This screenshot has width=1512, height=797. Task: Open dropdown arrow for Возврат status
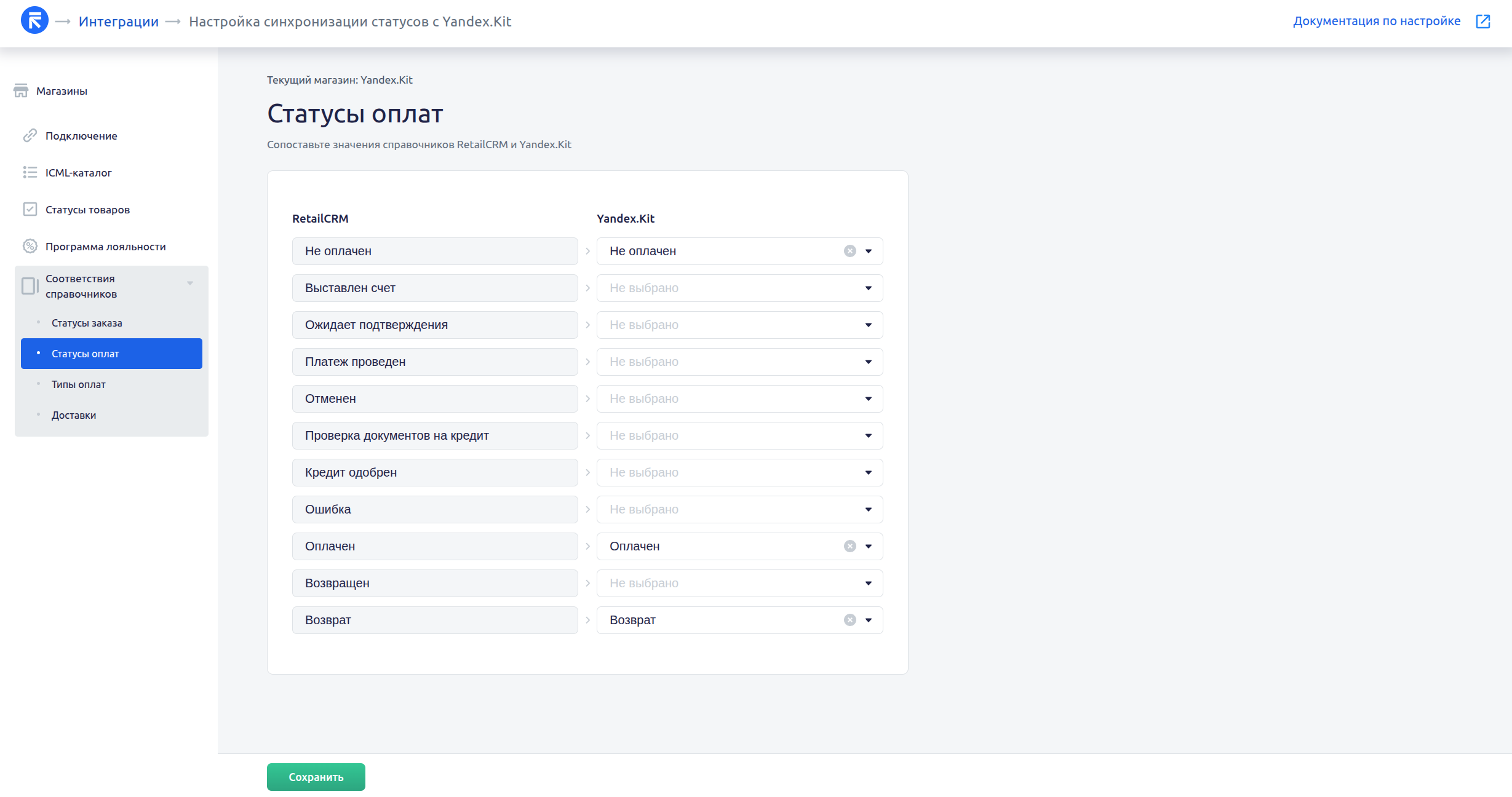point(869,620)
